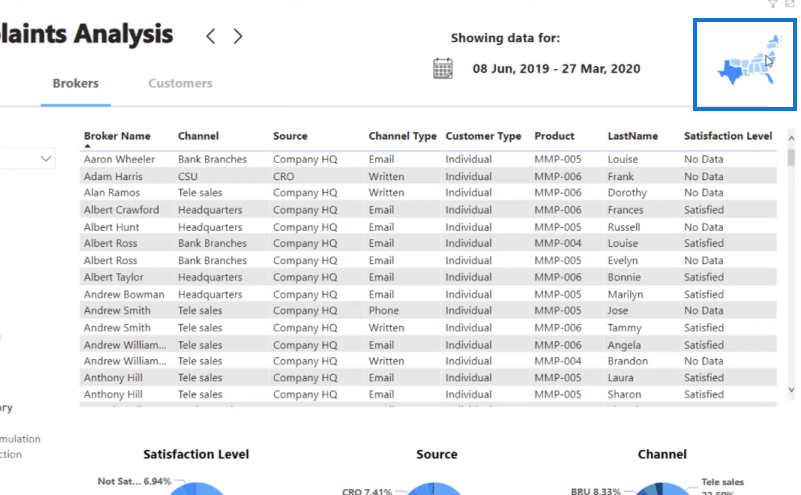Select Albert Hunt broker cell

point(111,227)
